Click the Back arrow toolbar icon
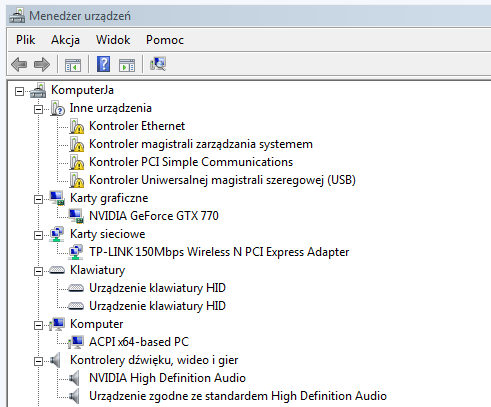This screenshot has height=407, width=491. tap(19, 64)
